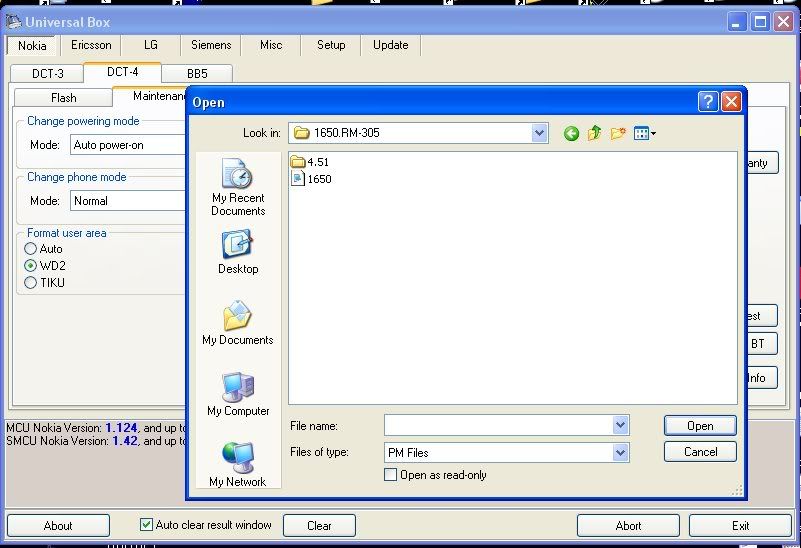The height and width of the screenshot is (548, 801).
Task: Expand the File name dropdown arrow
Action: tap(620, 425)
